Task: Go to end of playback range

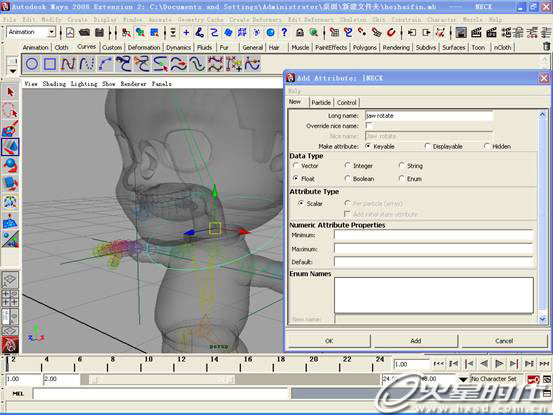Action: coord(544,364)
